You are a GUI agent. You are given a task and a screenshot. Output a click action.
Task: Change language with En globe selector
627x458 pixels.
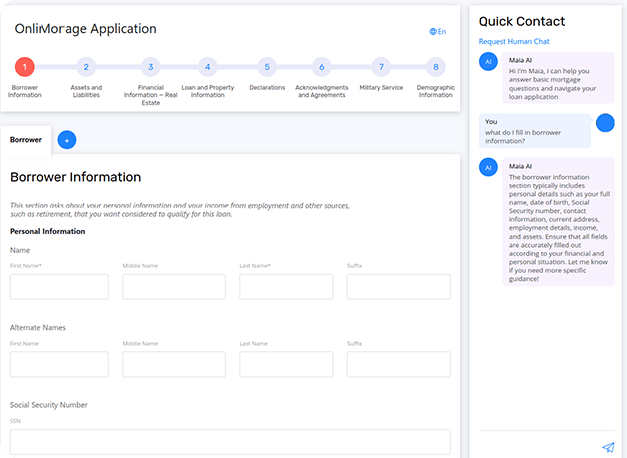[437, 32]
